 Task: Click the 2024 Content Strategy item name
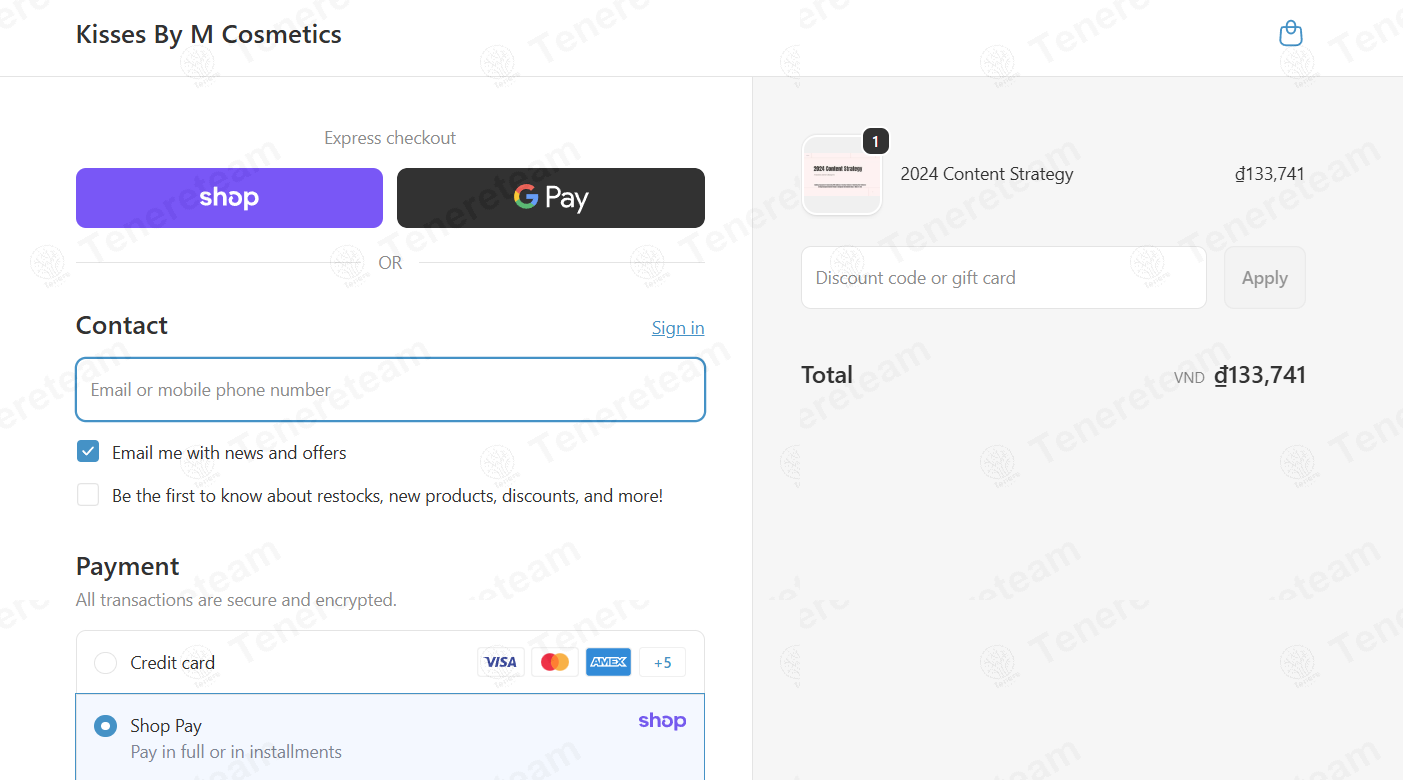987,174
